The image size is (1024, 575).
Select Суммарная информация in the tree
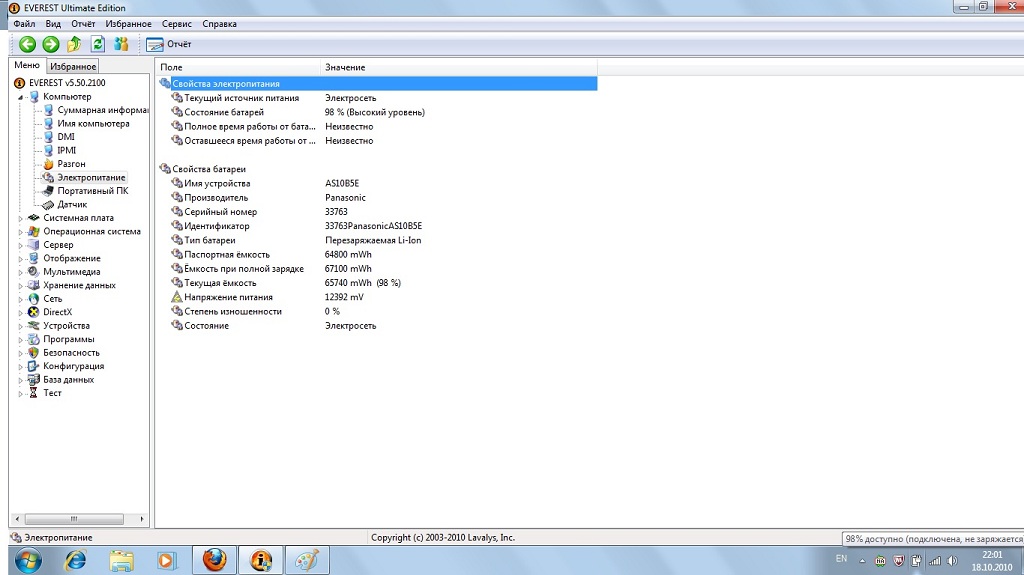point(103,110)
